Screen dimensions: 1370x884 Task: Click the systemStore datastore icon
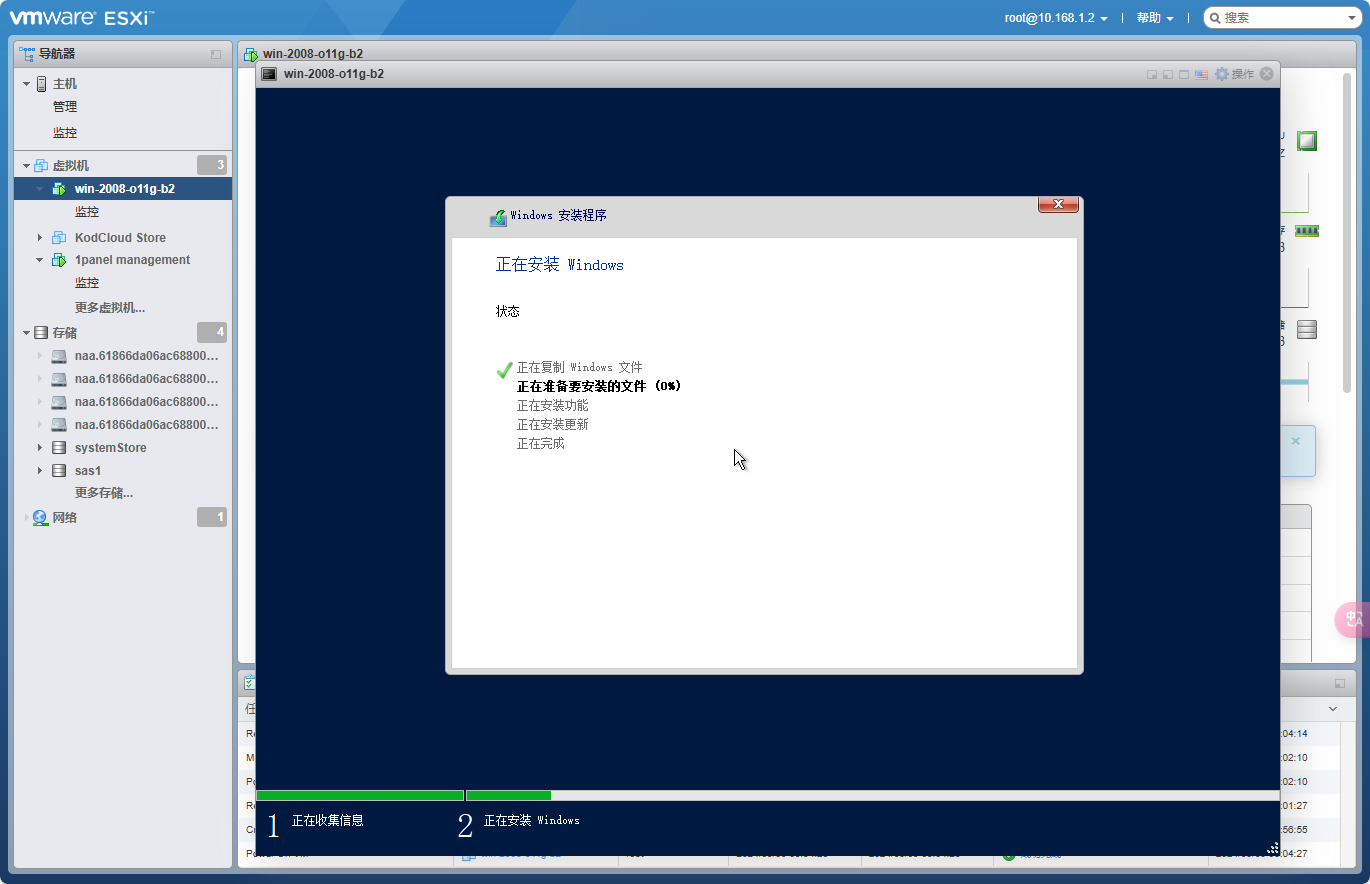59,448
